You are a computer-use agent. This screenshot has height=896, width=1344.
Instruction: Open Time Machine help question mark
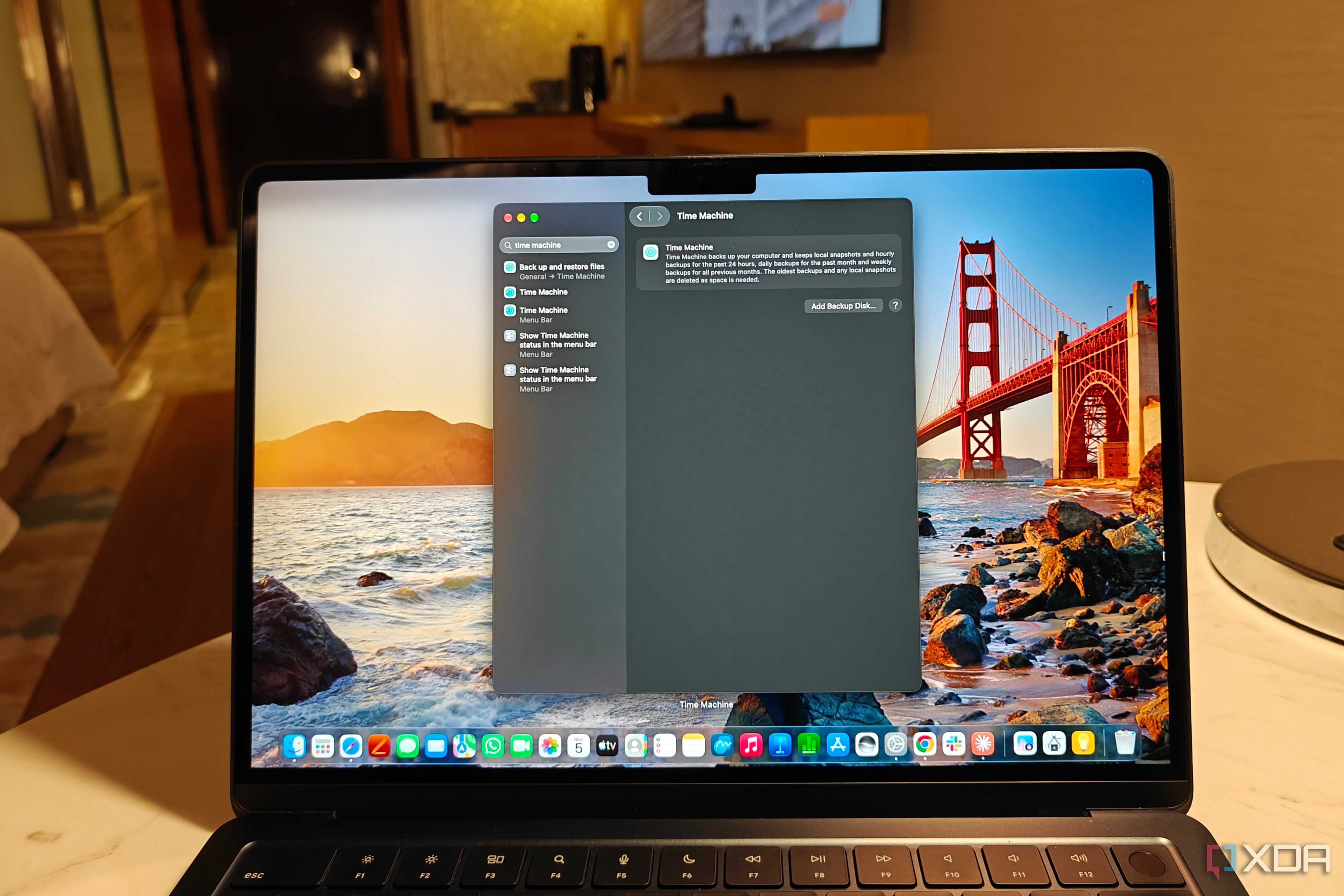(895, 305)
